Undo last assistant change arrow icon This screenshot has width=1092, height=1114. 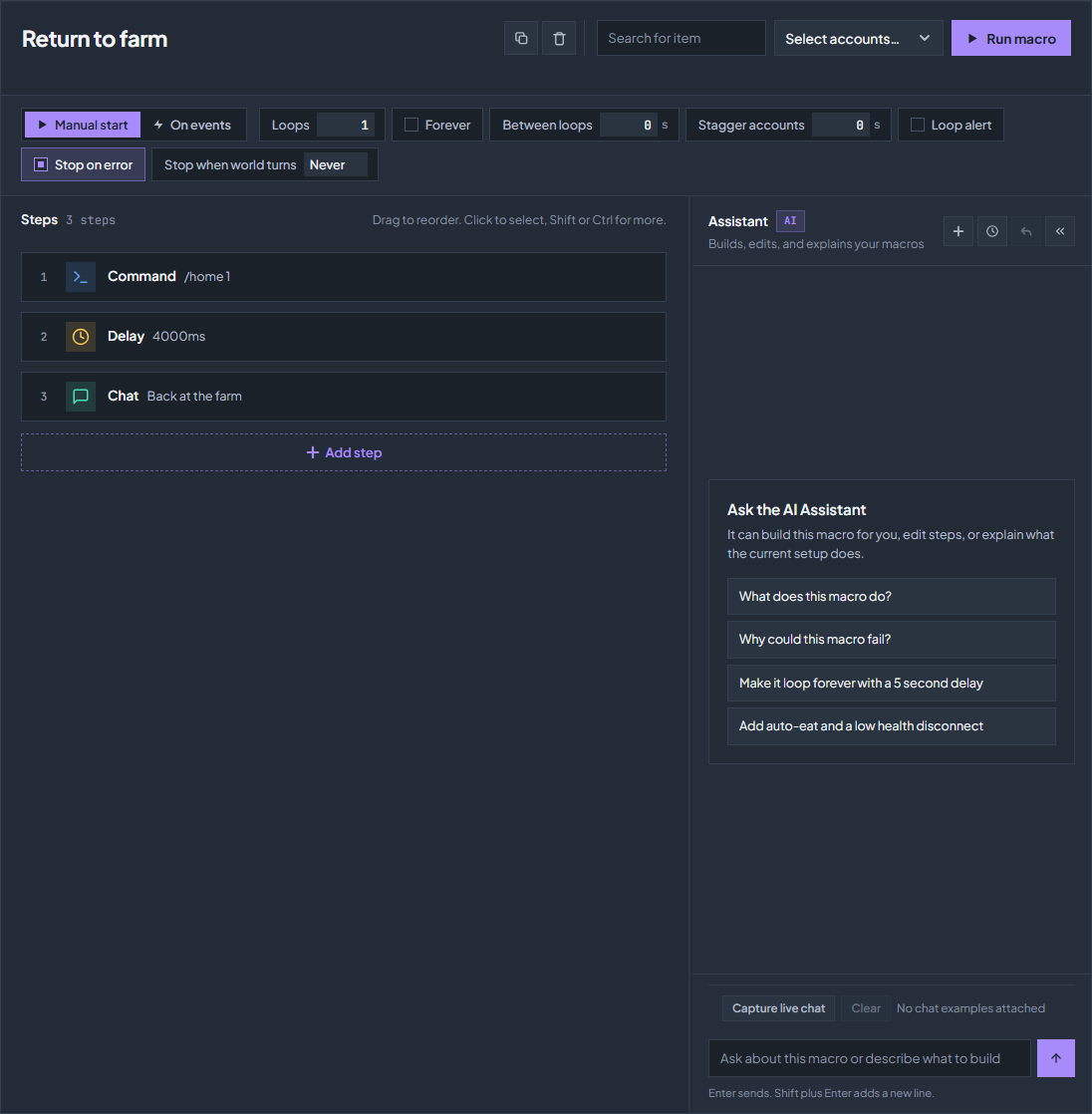(1026, 231)
